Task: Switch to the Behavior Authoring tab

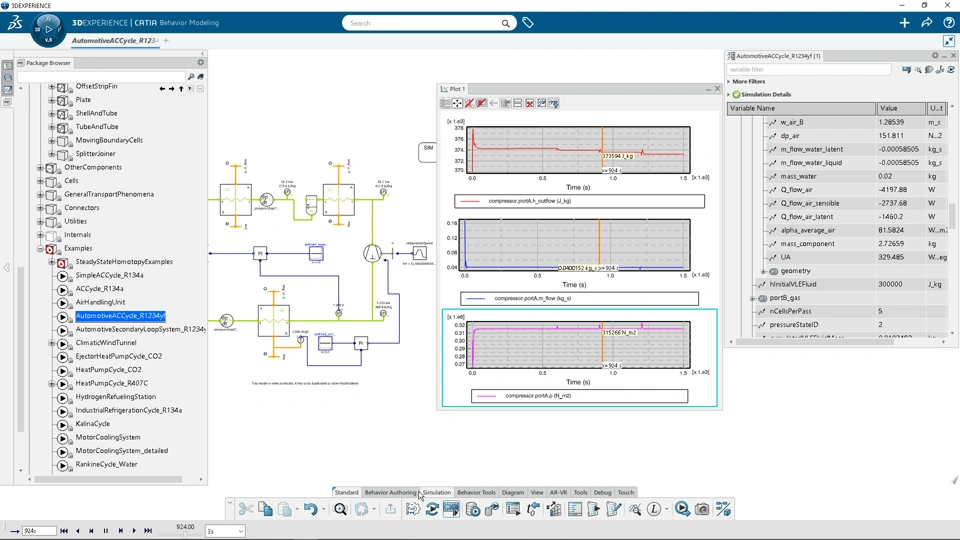Action: pos(390,492)
